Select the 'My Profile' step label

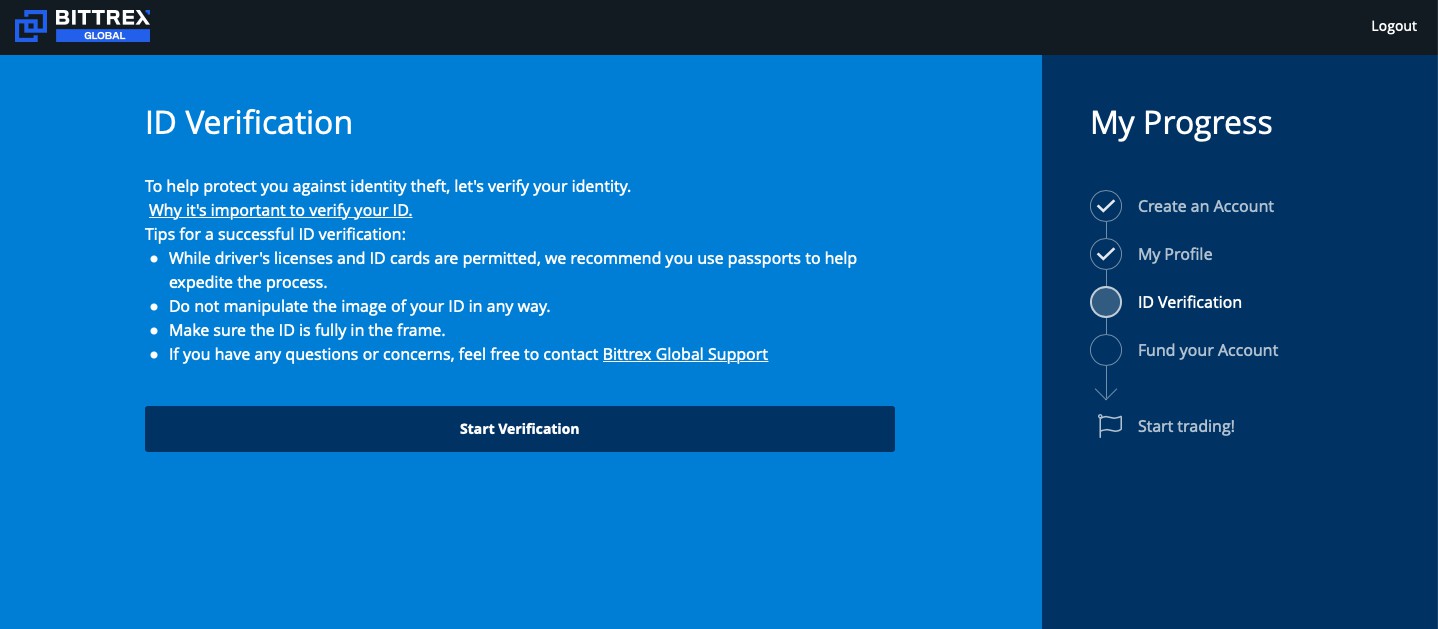coord(1175,254)
